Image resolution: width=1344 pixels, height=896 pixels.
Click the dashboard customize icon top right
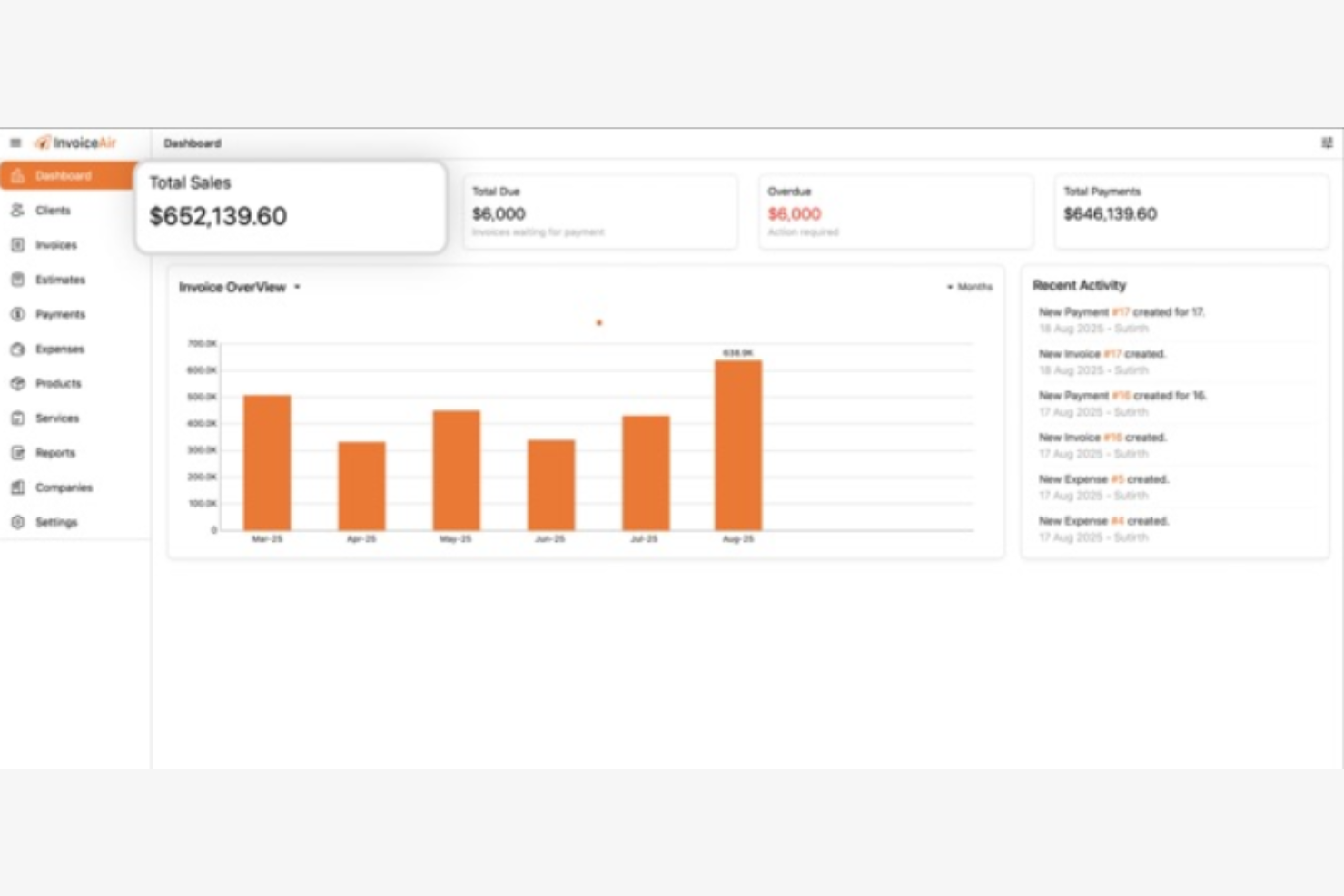[x=1327, y=143]
